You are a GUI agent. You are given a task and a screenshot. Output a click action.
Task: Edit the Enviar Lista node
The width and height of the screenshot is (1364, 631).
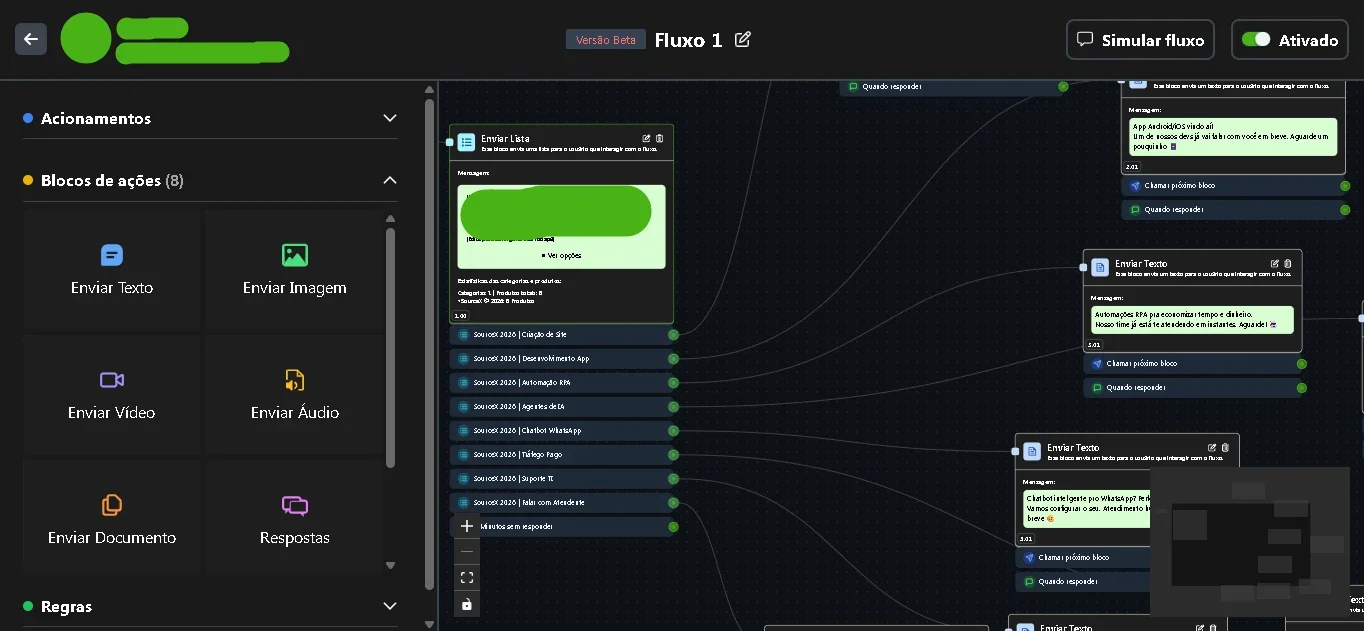[x=646, y=139]
